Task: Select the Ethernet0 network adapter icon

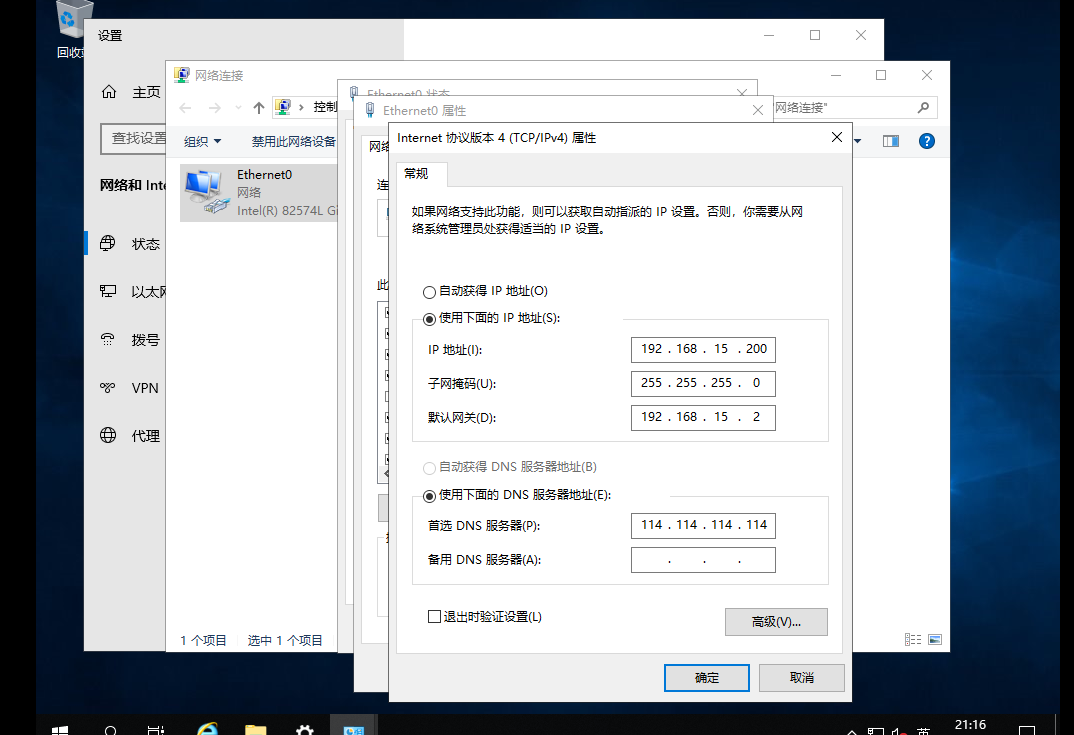Action: 206,192
